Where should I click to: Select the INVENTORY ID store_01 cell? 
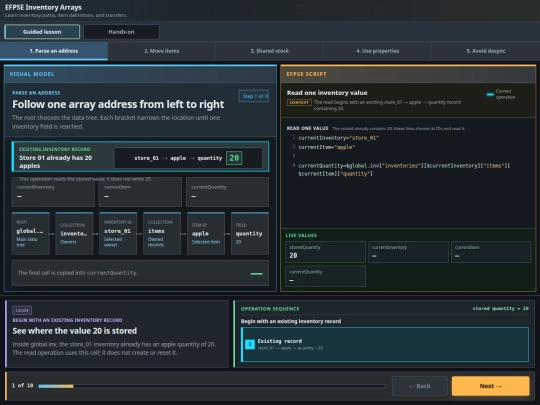118,233
